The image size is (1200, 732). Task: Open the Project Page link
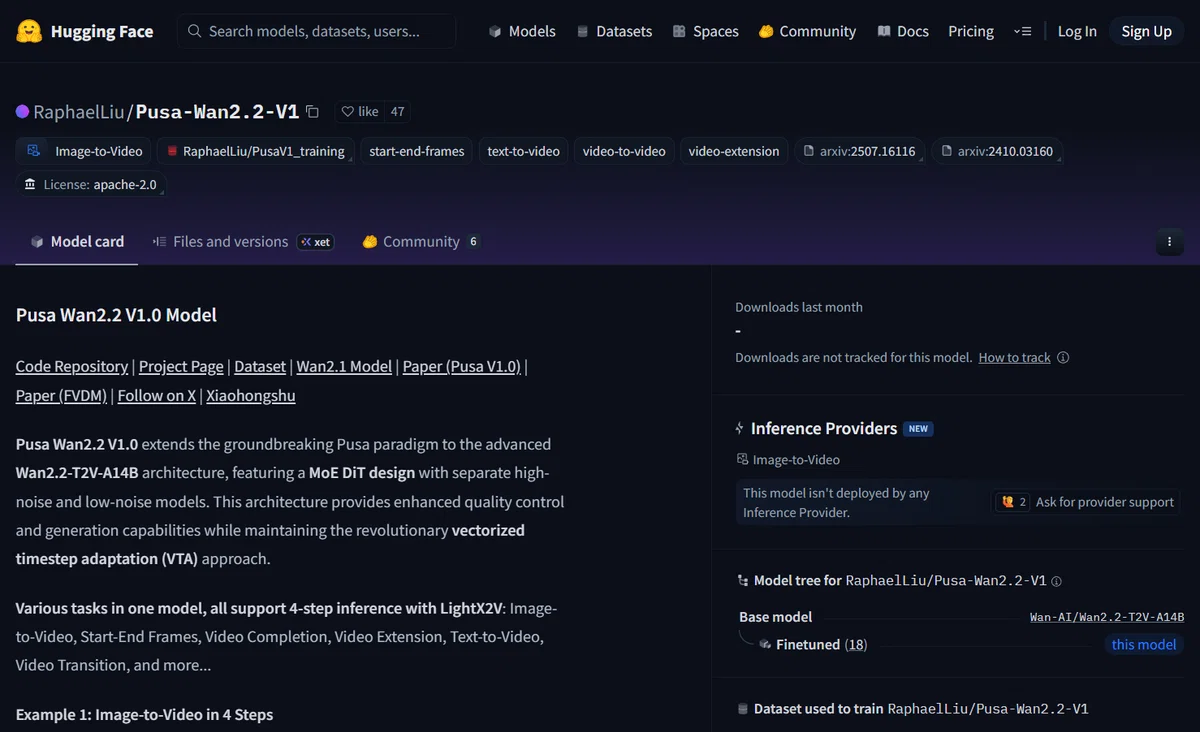[181, 366]
